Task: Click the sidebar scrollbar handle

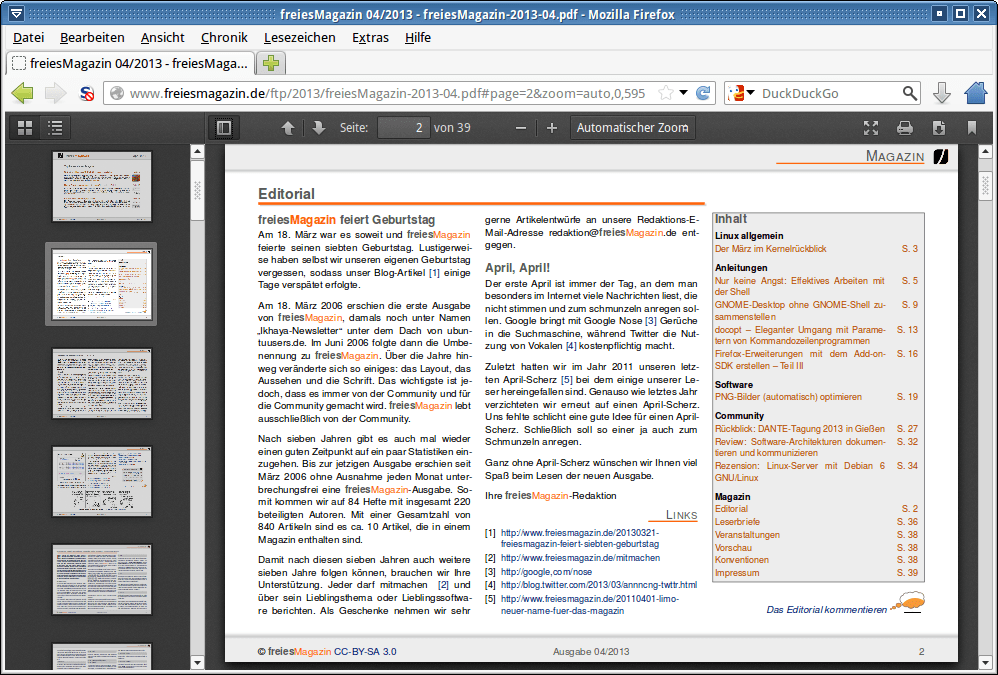Action: point(197,190)
